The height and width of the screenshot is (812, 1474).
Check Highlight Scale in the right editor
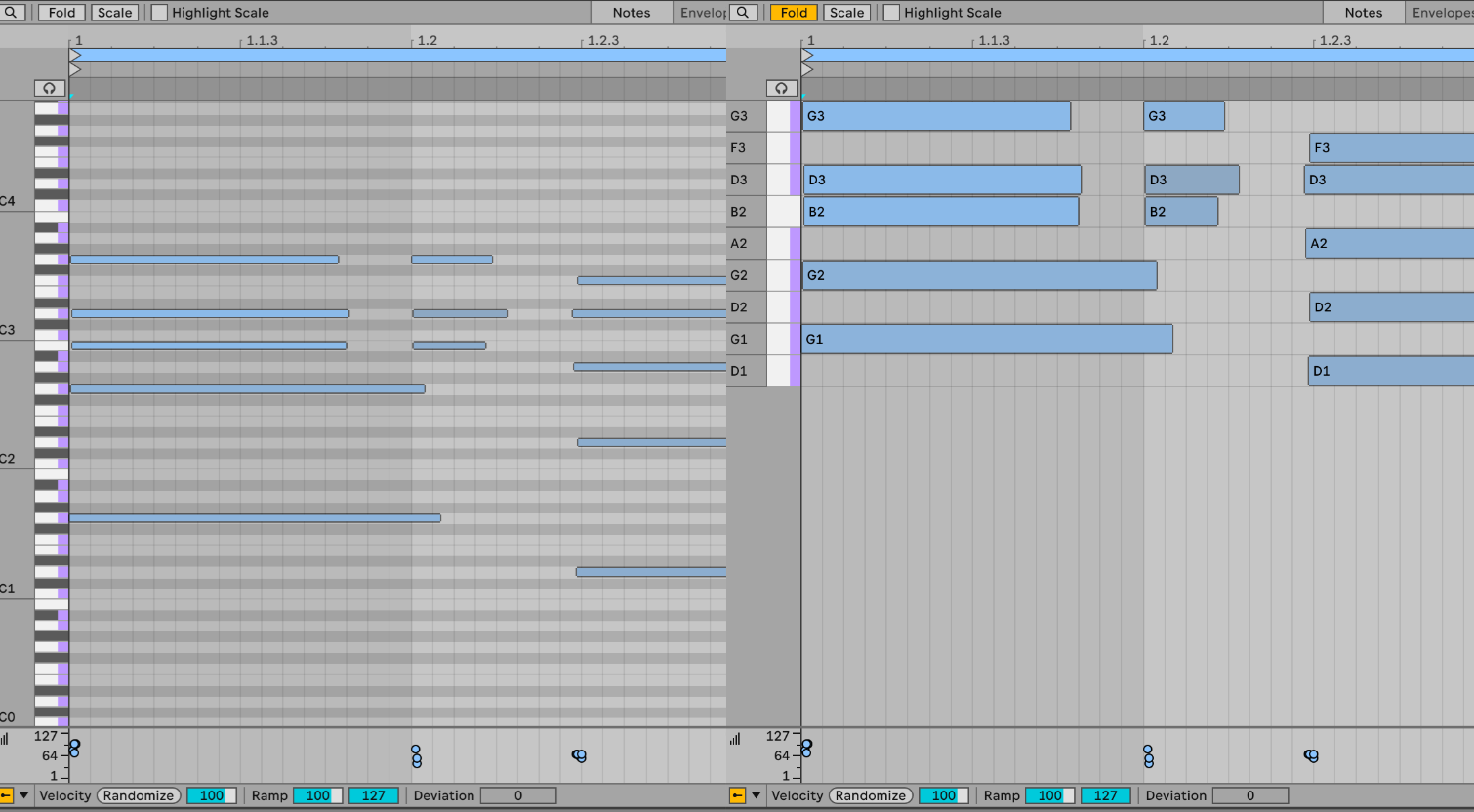coord(891,13)
